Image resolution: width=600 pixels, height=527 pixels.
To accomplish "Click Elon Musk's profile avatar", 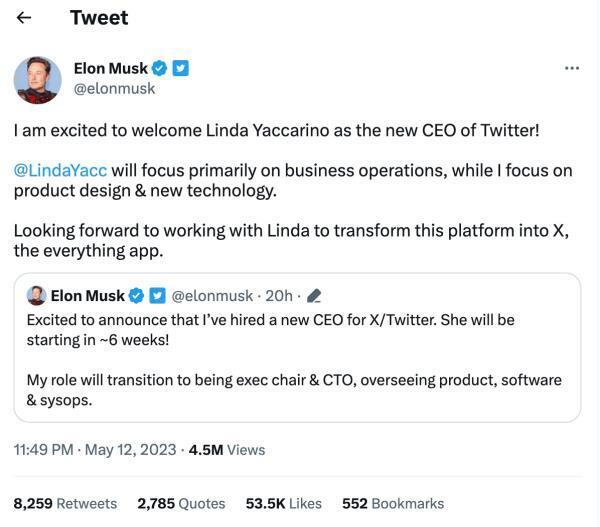I will tap(38, 80).
